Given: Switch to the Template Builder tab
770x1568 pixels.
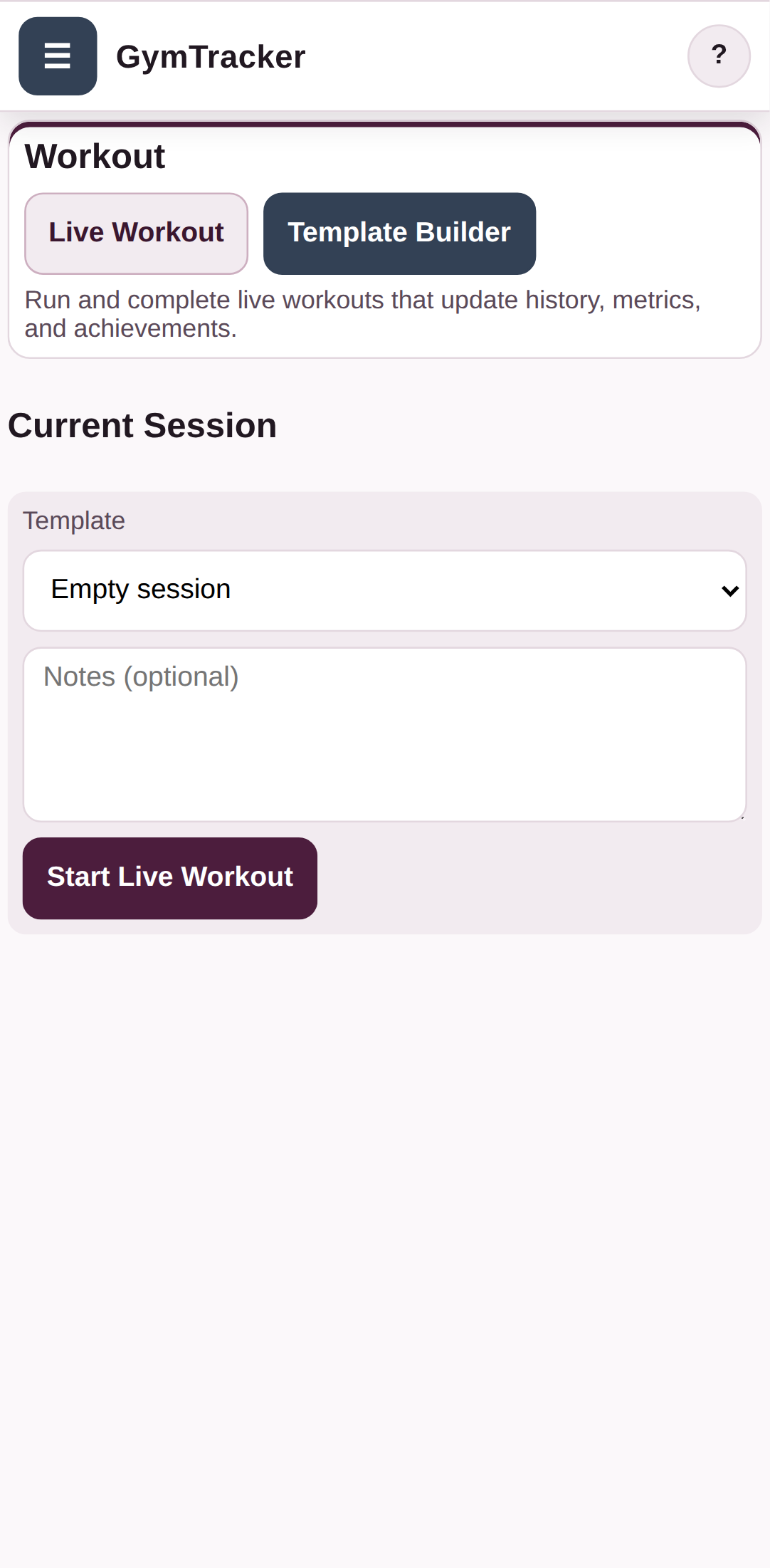Looking at the screenshot, I should (399, 233).
